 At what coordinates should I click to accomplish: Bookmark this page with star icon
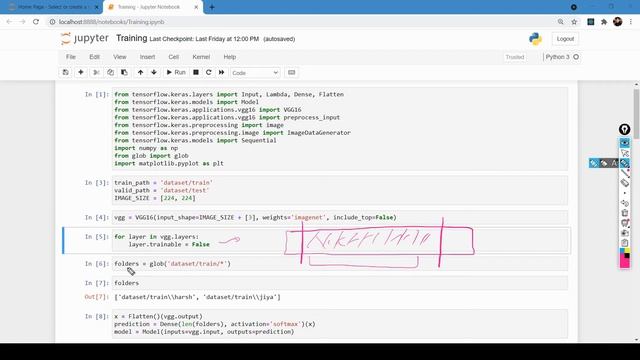pos(574,22)
